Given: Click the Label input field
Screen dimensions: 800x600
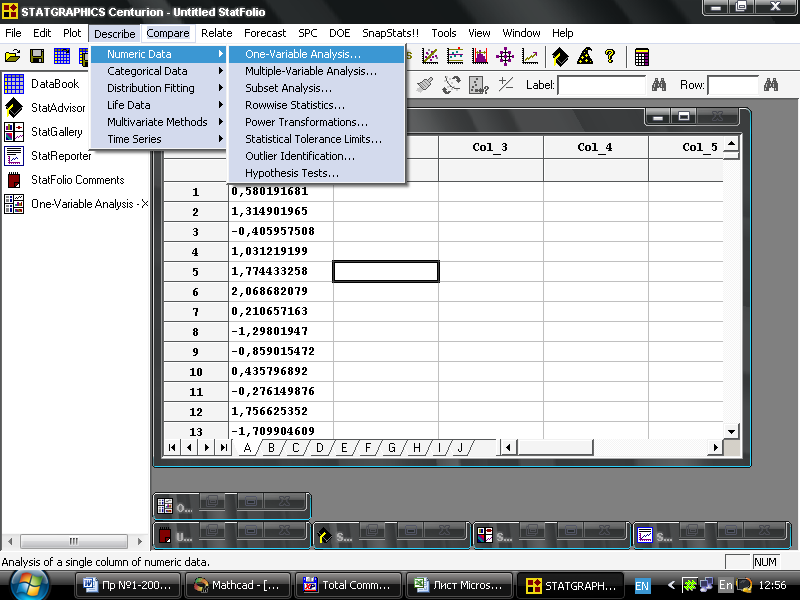Looking at the screenshot, I should (x=602, y=85).
